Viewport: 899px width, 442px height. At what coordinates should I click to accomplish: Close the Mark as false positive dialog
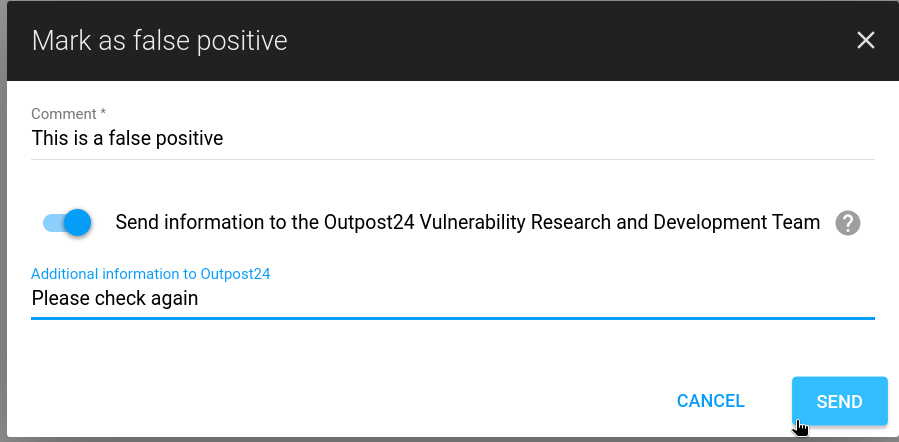[866, 40]
